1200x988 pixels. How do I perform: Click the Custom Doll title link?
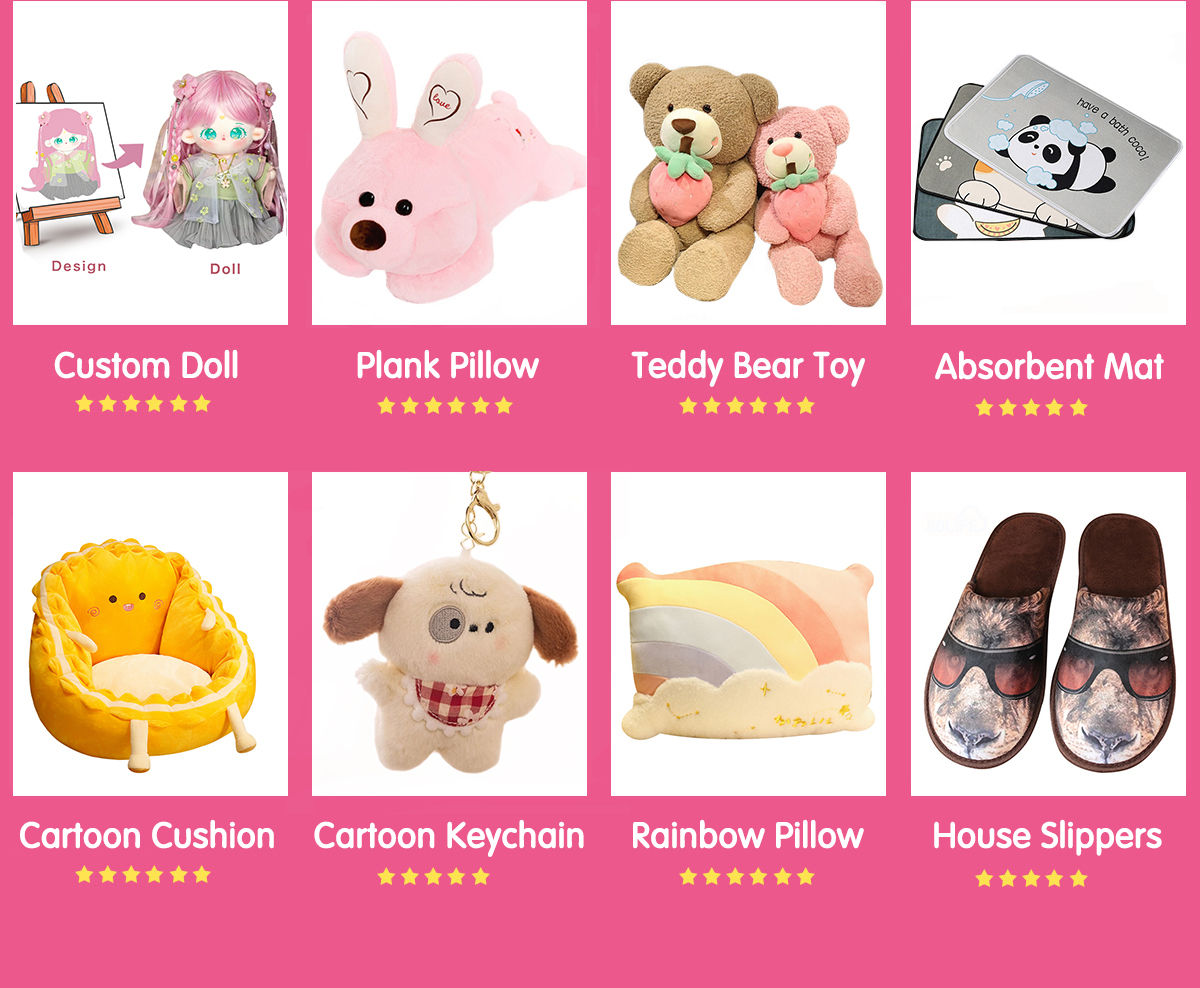pyautogui.click(x=146, y=365)
